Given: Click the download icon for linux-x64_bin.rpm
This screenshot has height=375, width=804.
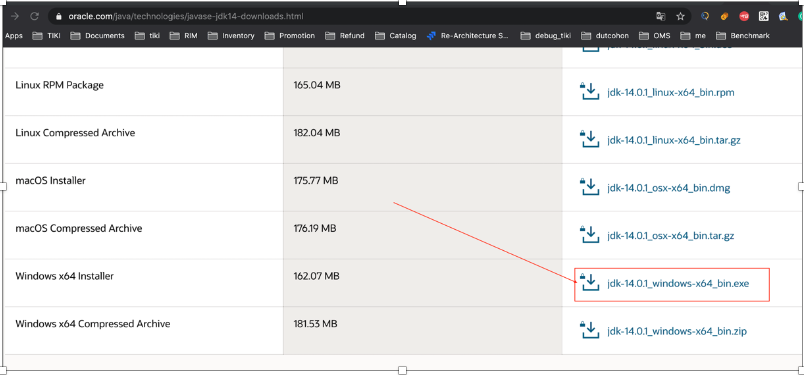Looking at the screenshot, I should click(x=589, y=92).
